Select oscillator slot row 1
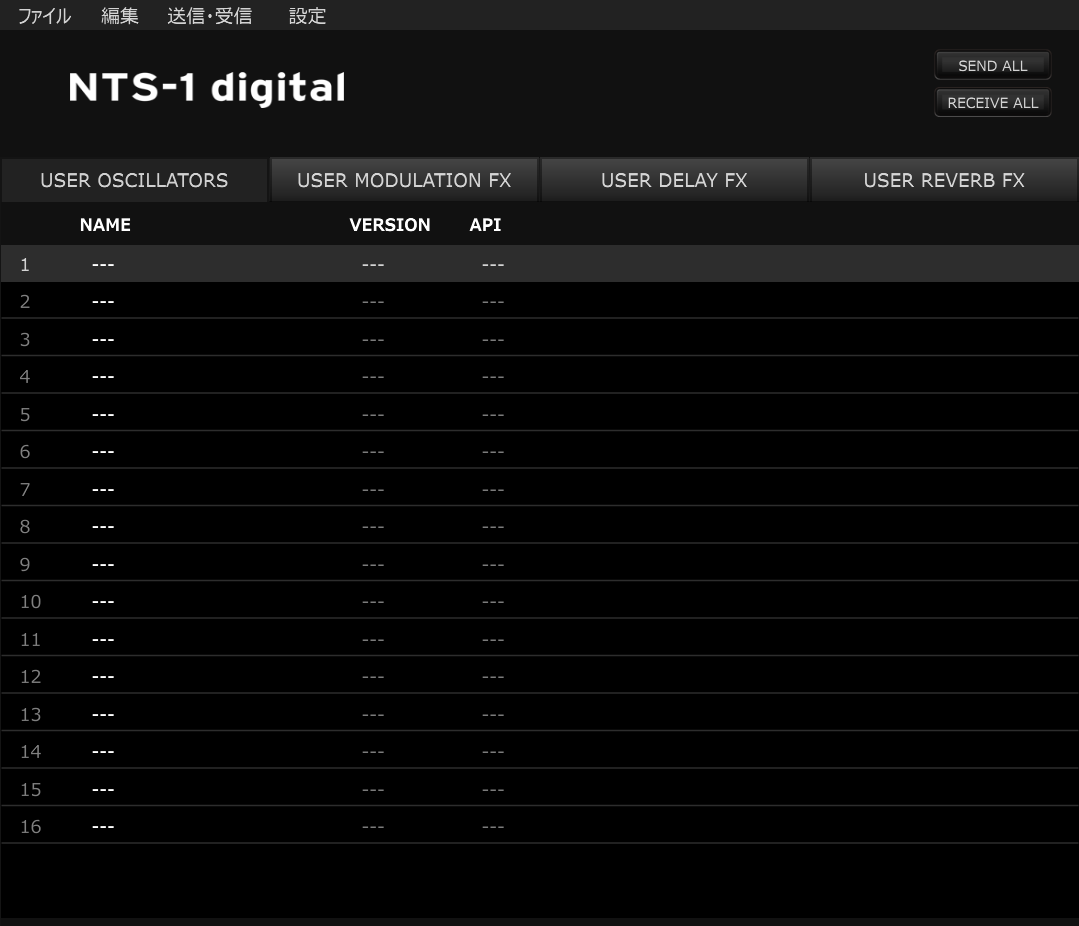The width and height of the screenshot is (1079, 926). point(540,264)
